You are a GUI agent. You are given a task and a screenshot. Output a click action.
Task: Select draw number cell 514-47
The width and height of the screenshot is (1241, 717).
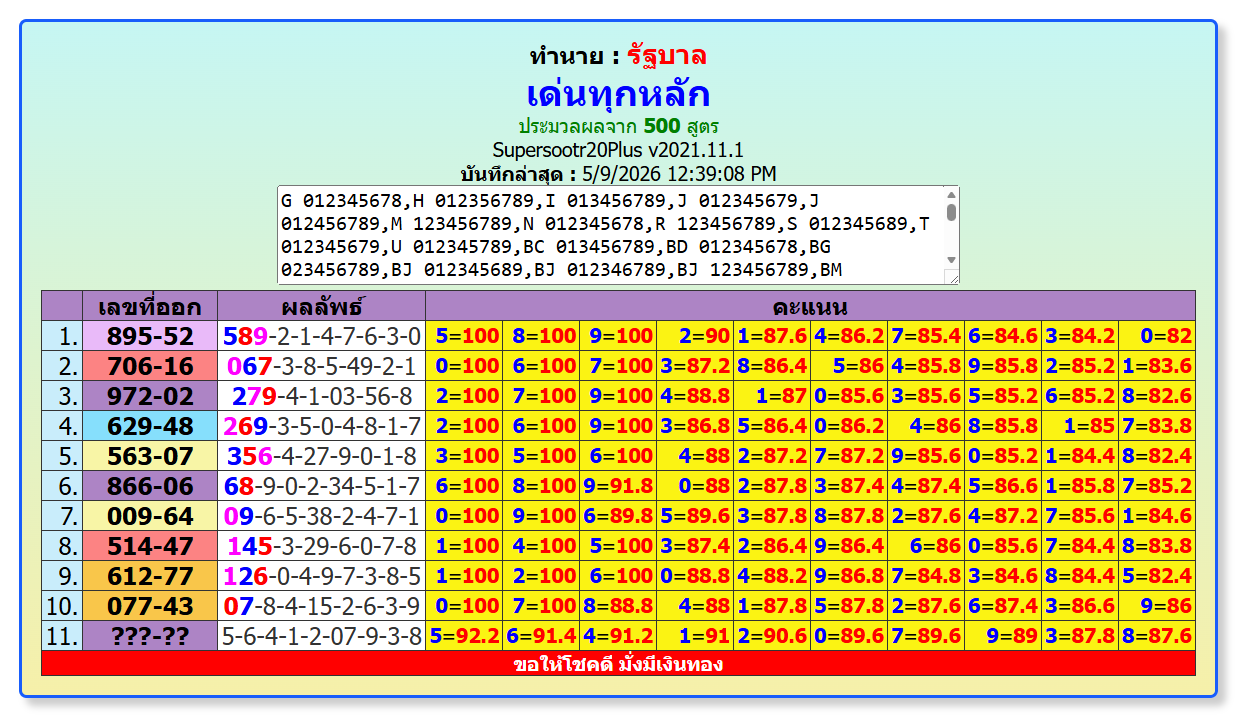pyautogui.click(x=150, y=546)
